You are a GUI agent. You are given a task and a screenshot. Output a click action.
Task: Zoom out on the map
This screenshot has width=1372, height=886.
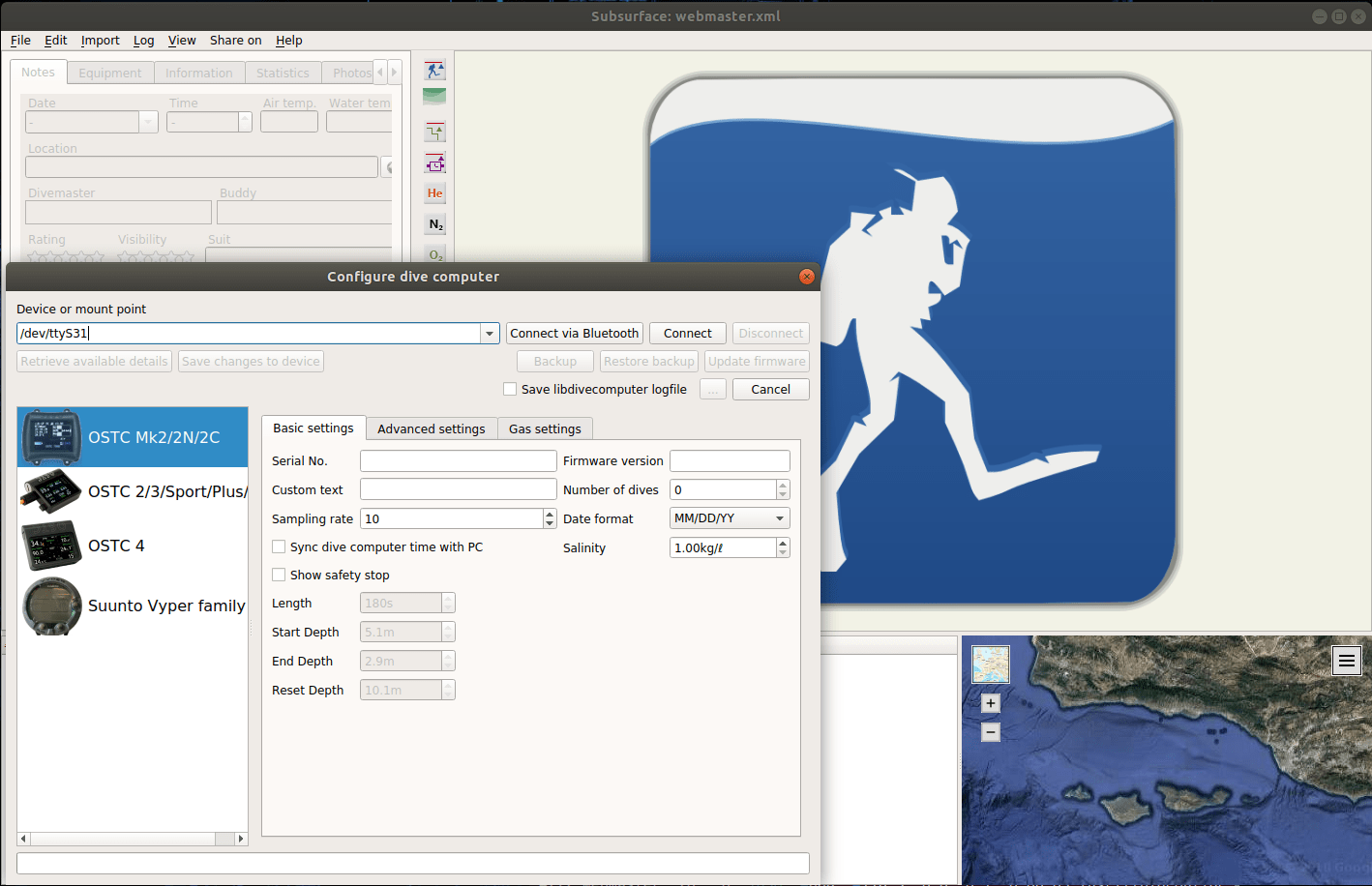pyautogui.click(x=990, y=732)
